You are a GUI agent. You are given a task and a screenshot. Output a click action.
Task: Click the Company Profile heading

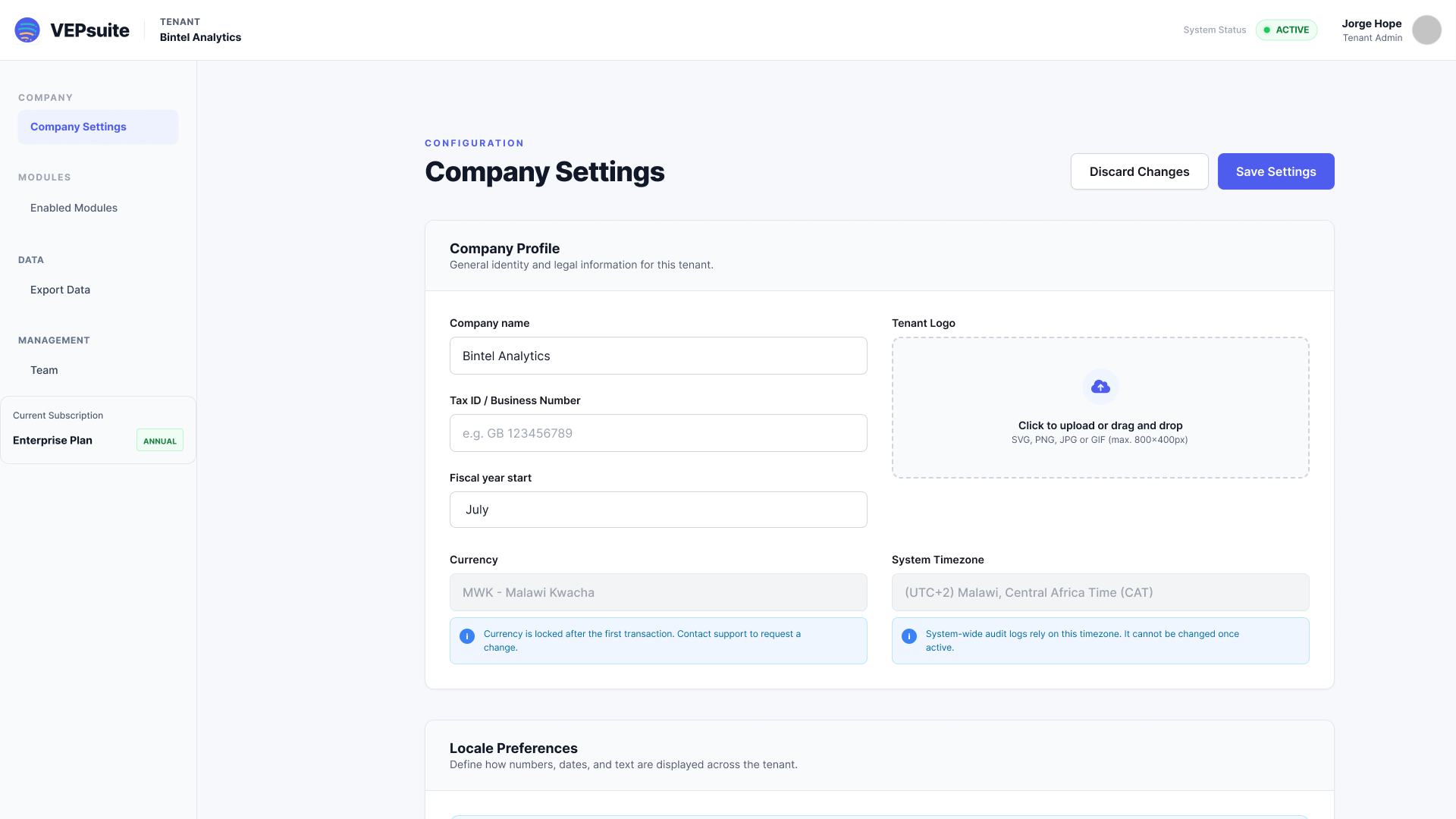(x=504, y=249)
